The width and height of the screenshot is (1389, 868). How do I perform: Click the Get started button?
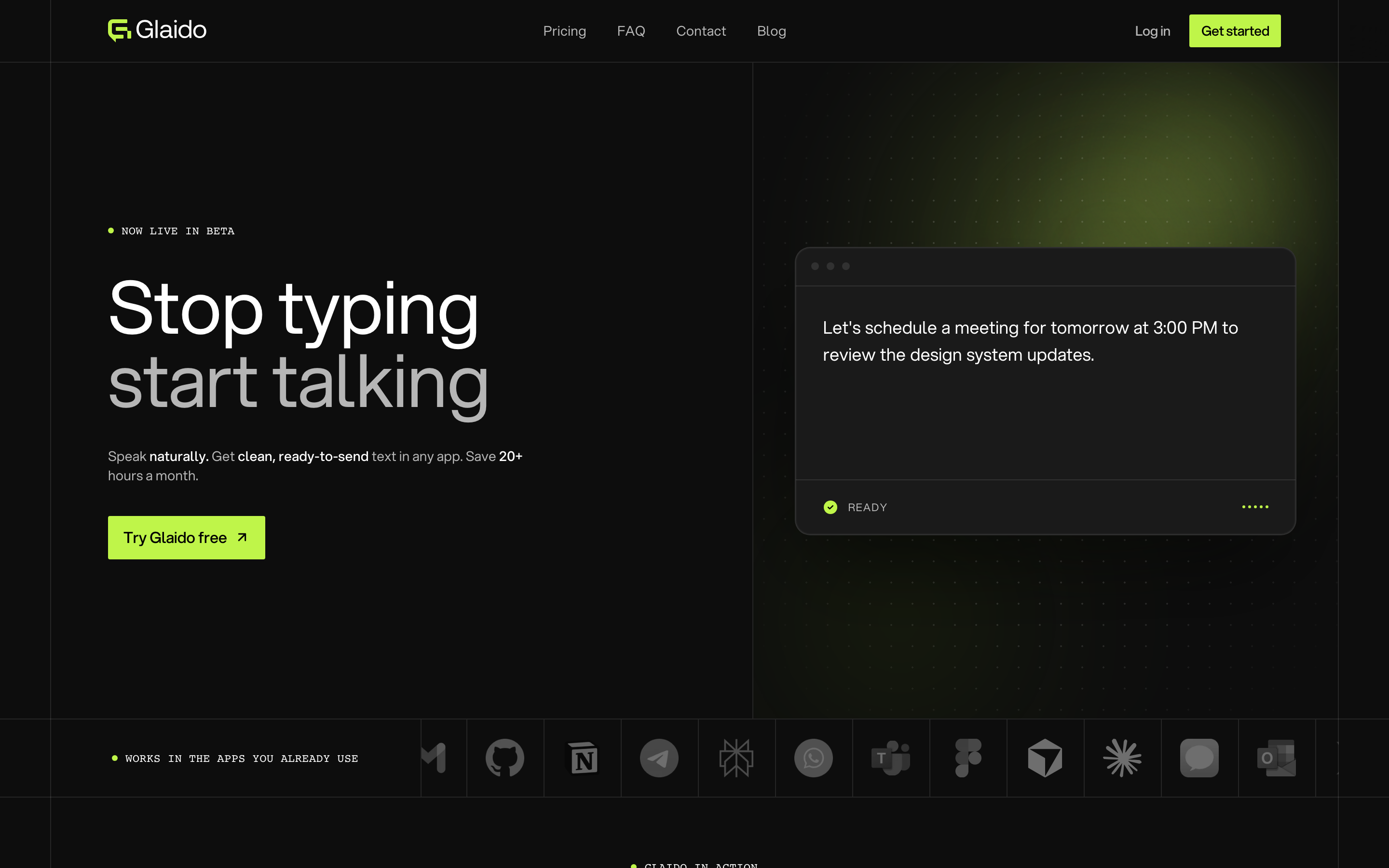(1235, 31)
